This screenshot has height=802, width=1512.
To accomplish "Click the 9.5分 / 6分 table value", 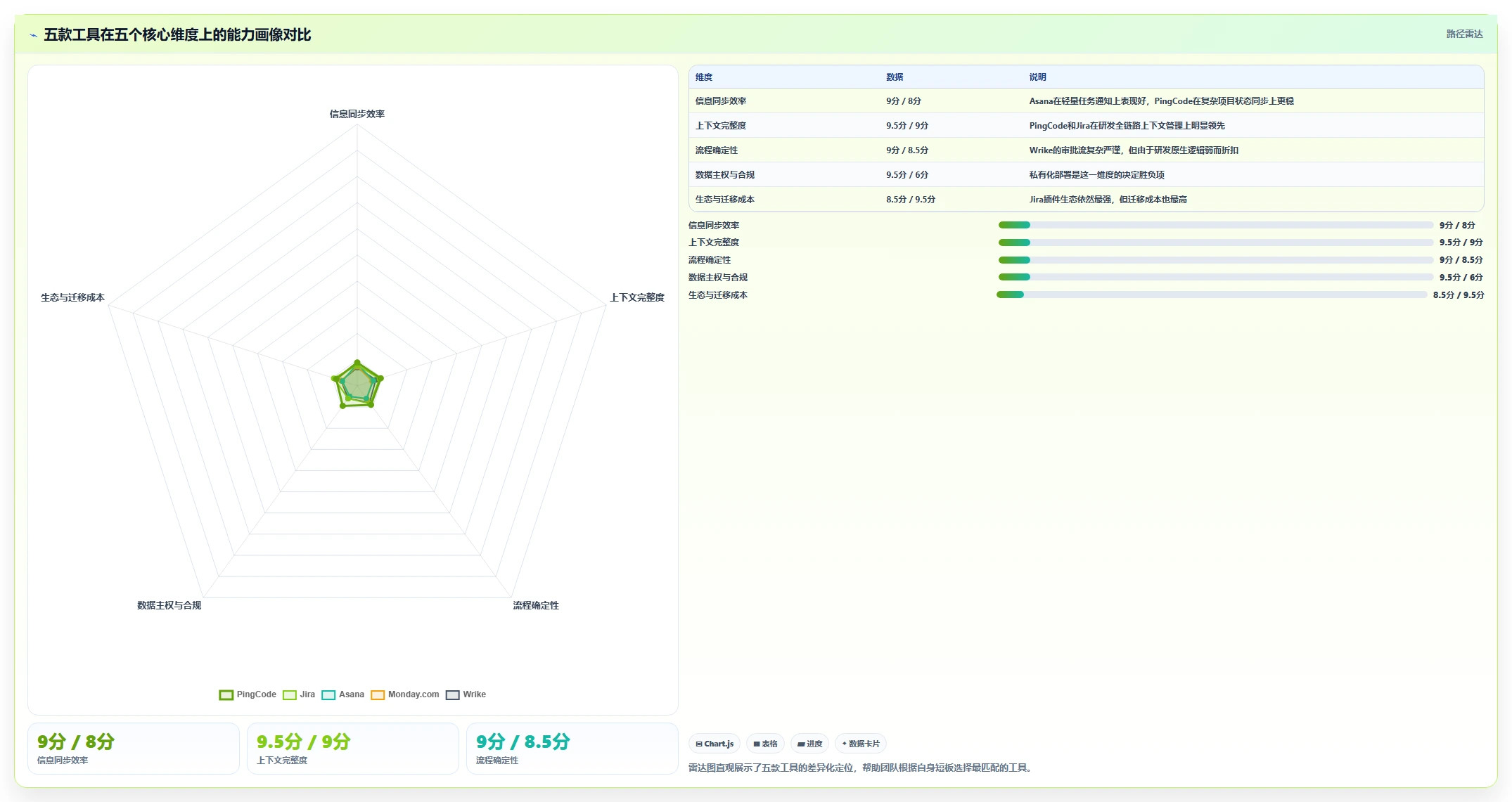I will coord(907,175).
